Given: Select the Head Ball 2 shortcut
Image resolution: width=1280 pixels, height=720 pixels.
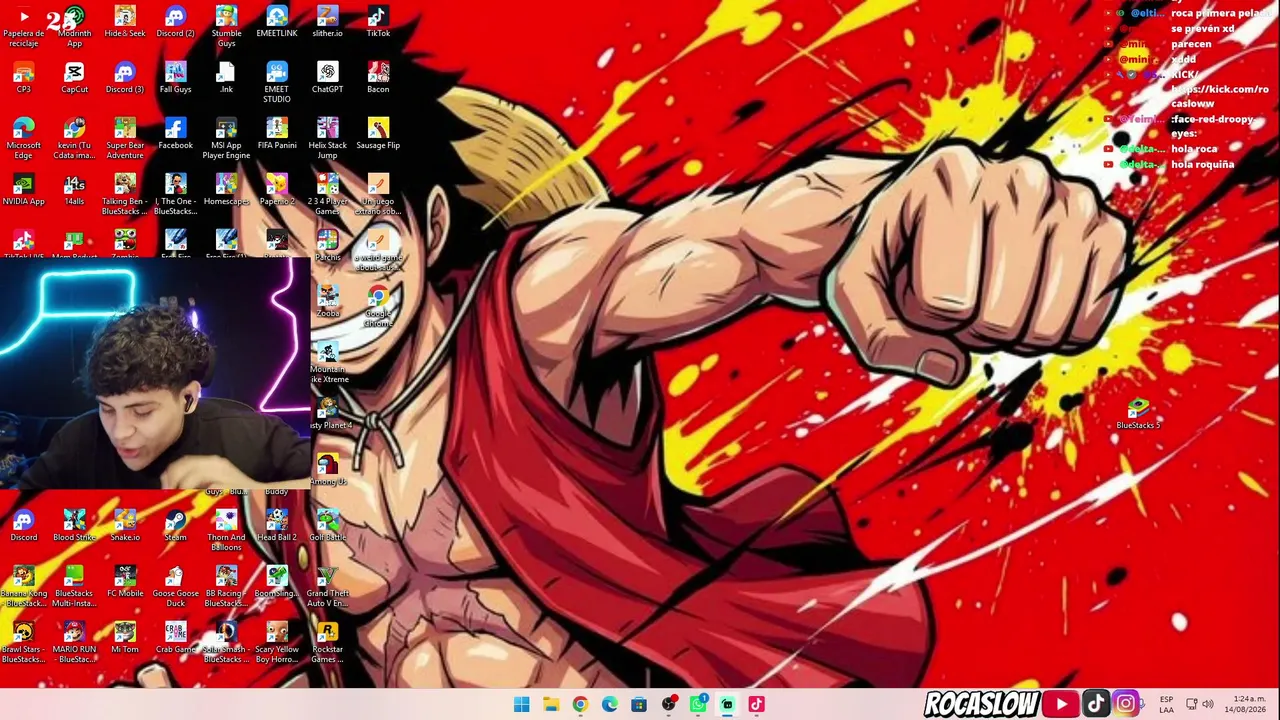Looking at the screenshot, I should point(277,526).
